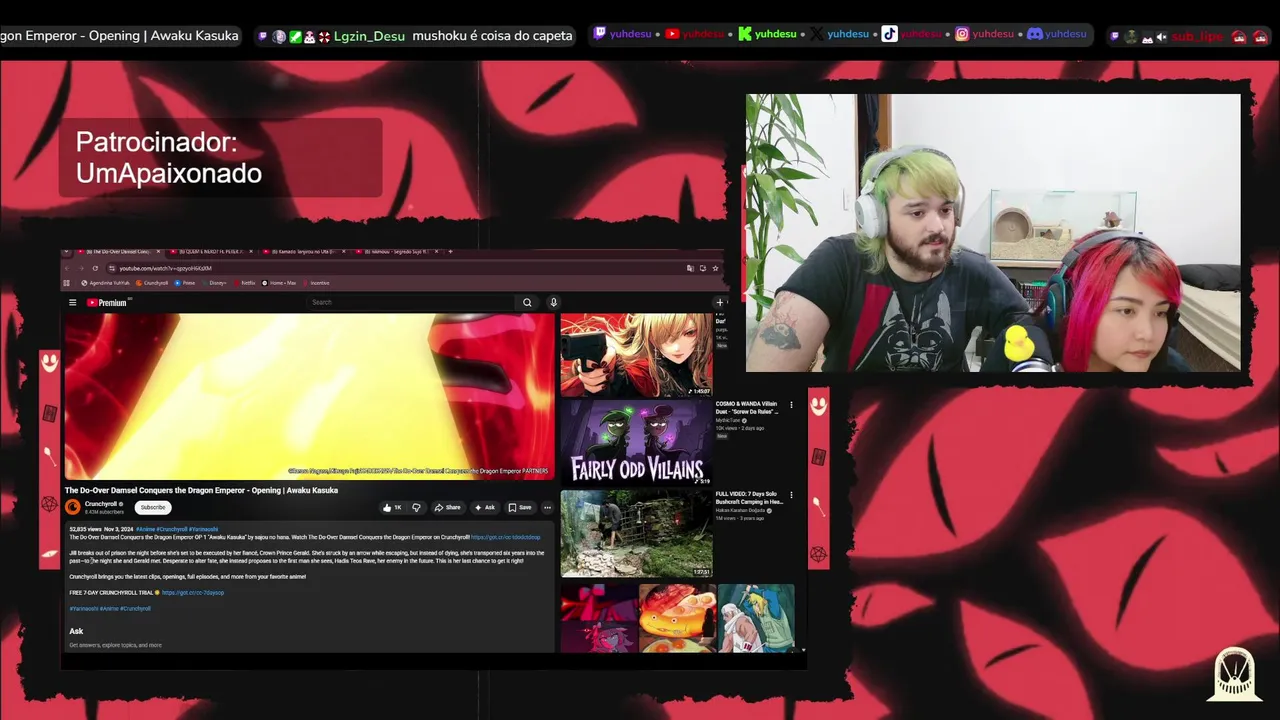Click the Ask section heading below description
1280x720 pixels.
click(76, 631)
